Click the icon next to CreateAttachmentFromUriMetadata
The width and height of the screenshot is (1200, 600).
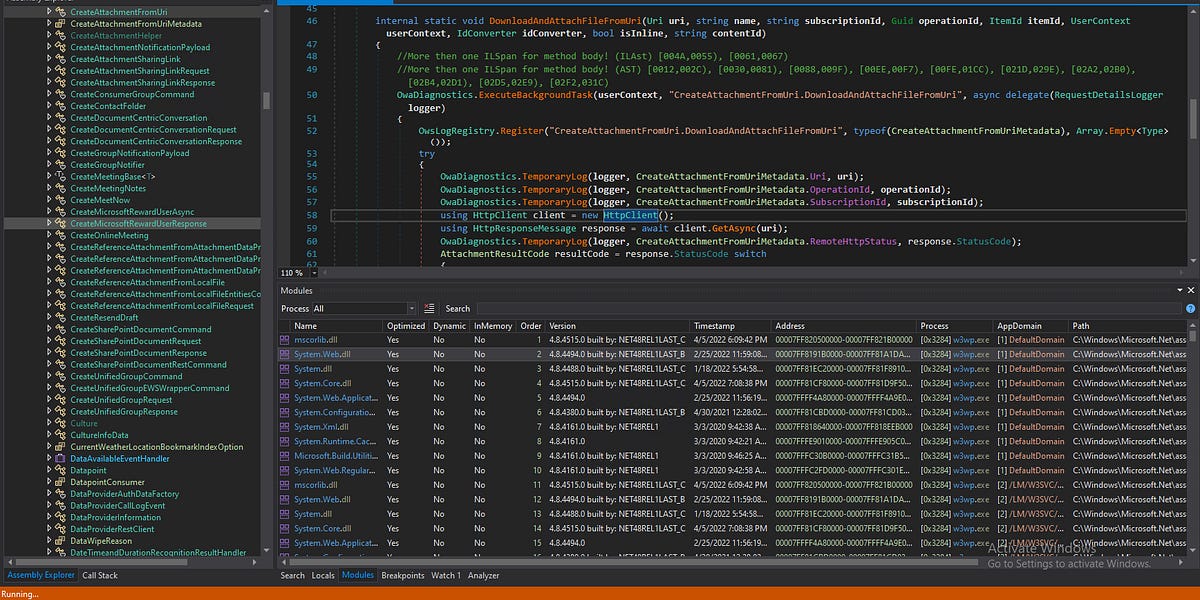tap(62, 24)
